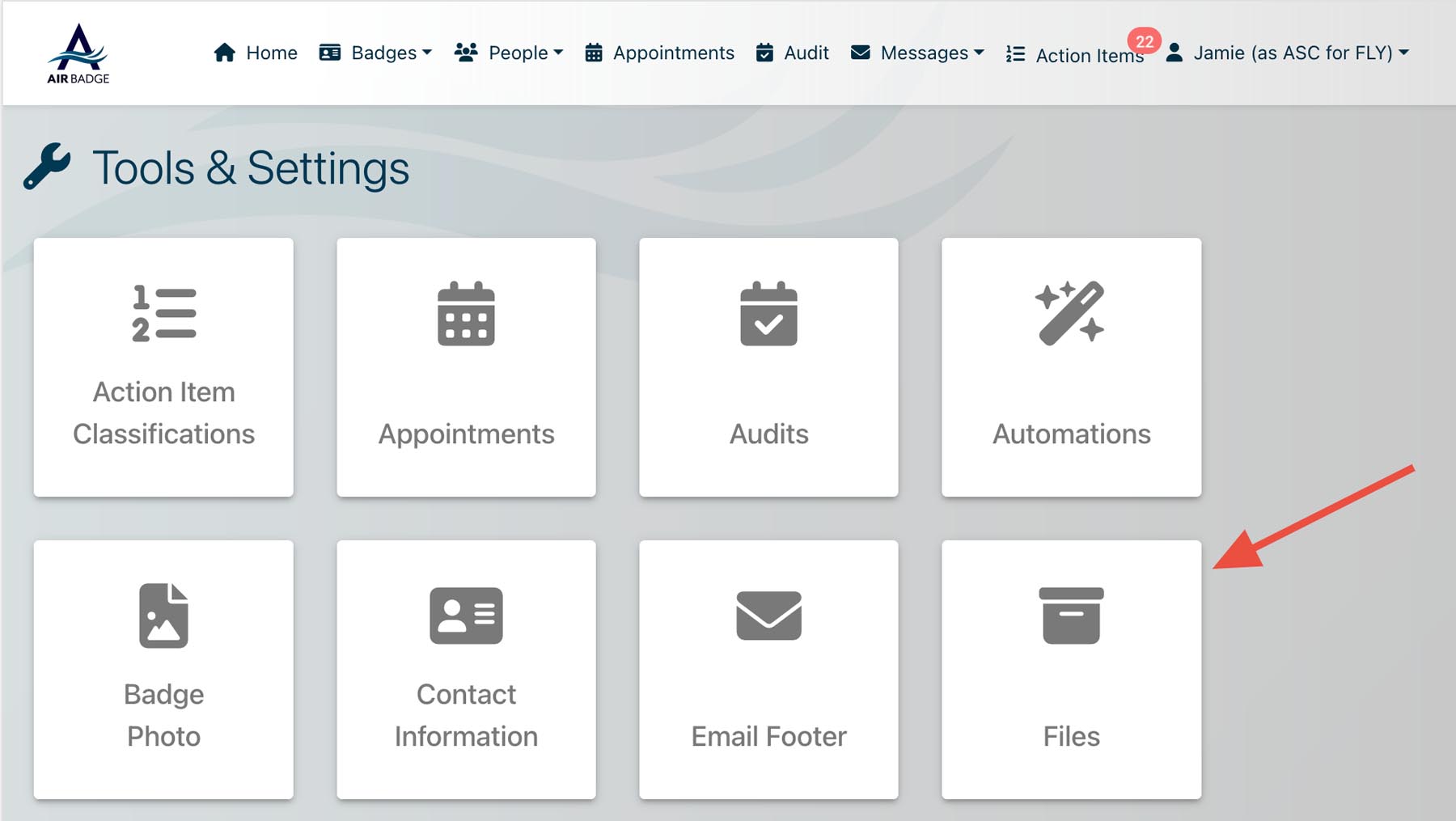Click the Automations magic wand icon
1456x821 pixels.
point(1070,314)
